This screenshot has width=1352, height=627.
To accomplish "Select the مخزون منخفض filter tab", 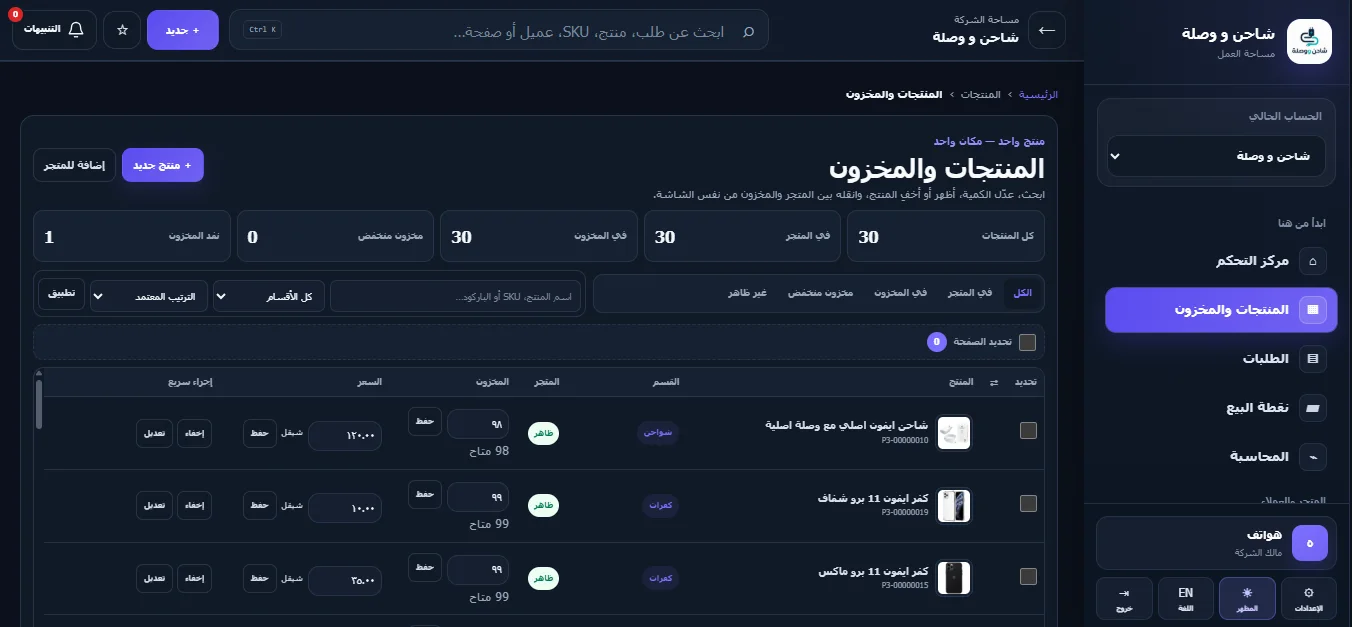I will pos(820,293).
